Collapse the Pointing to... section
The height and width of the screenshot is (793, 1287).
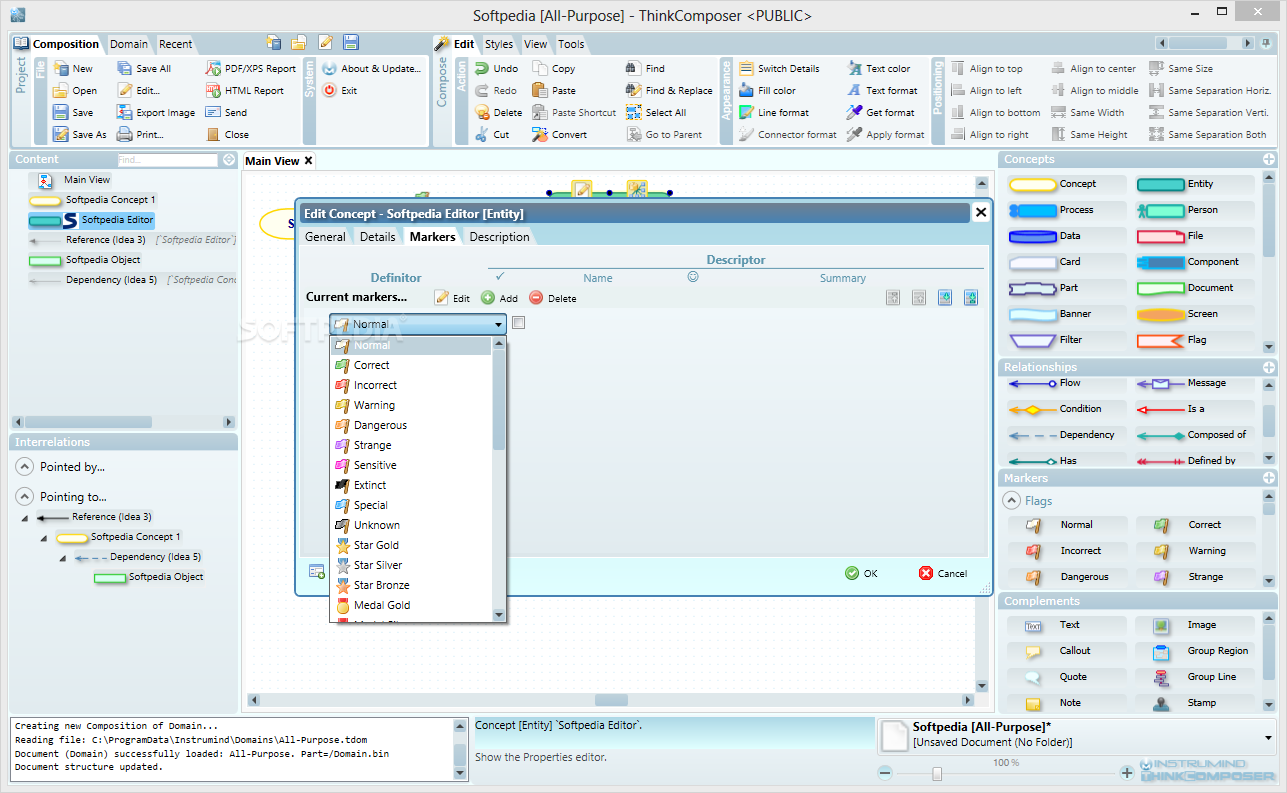pyautogui.click(x=24, y=497)
